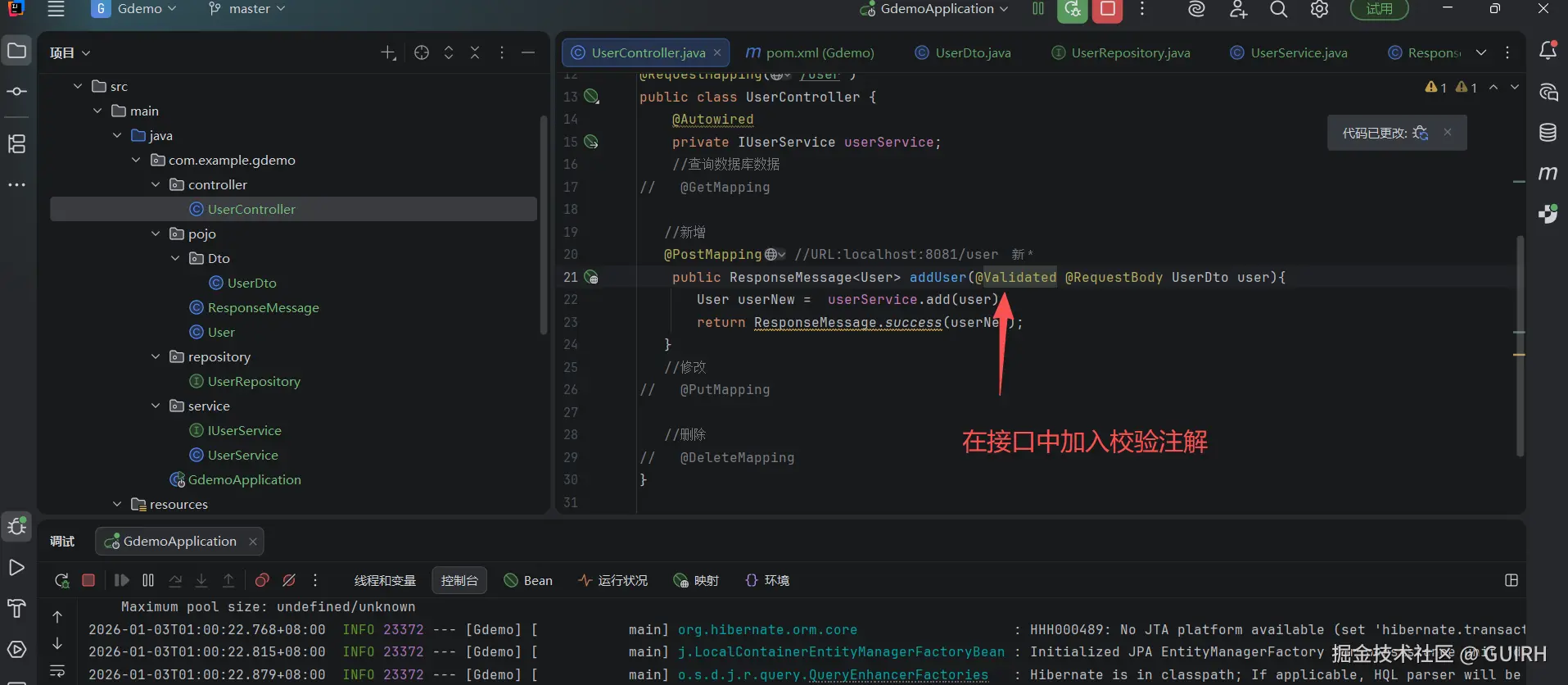Viewport: 1568px width, 685px height.
Task: Close the GdemoApplication debug tab
Action: [x=253, y=542]
